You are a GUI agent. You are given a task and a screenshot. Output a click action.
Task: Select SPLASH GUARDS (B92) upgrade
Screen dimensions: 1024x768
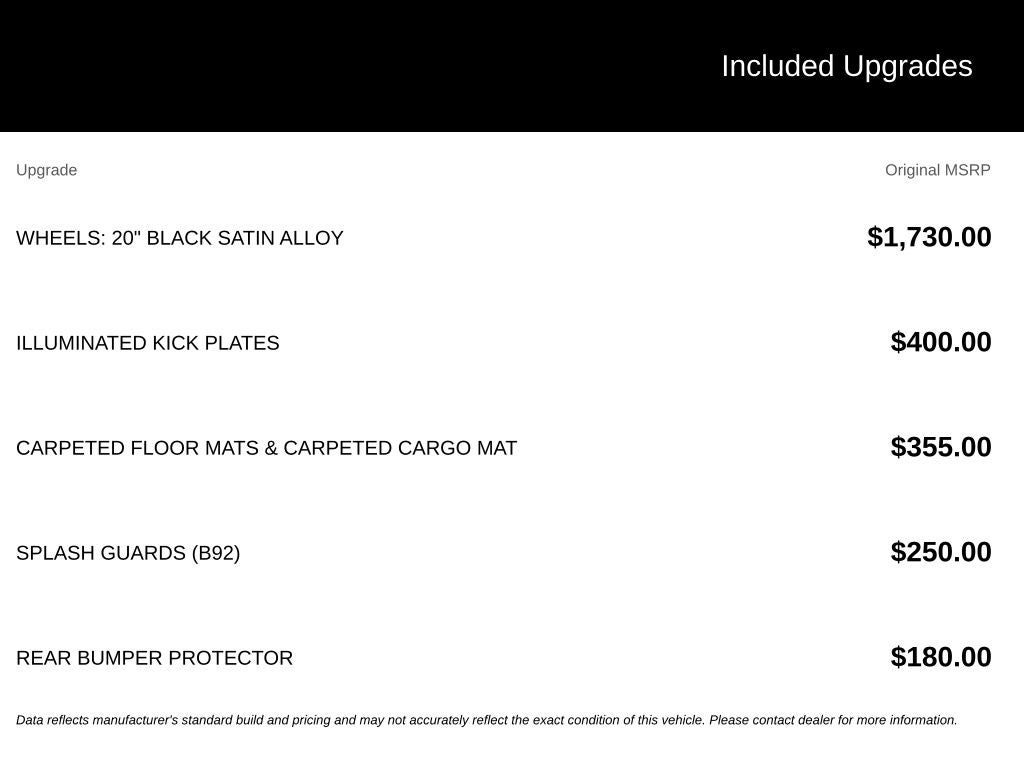128,553
